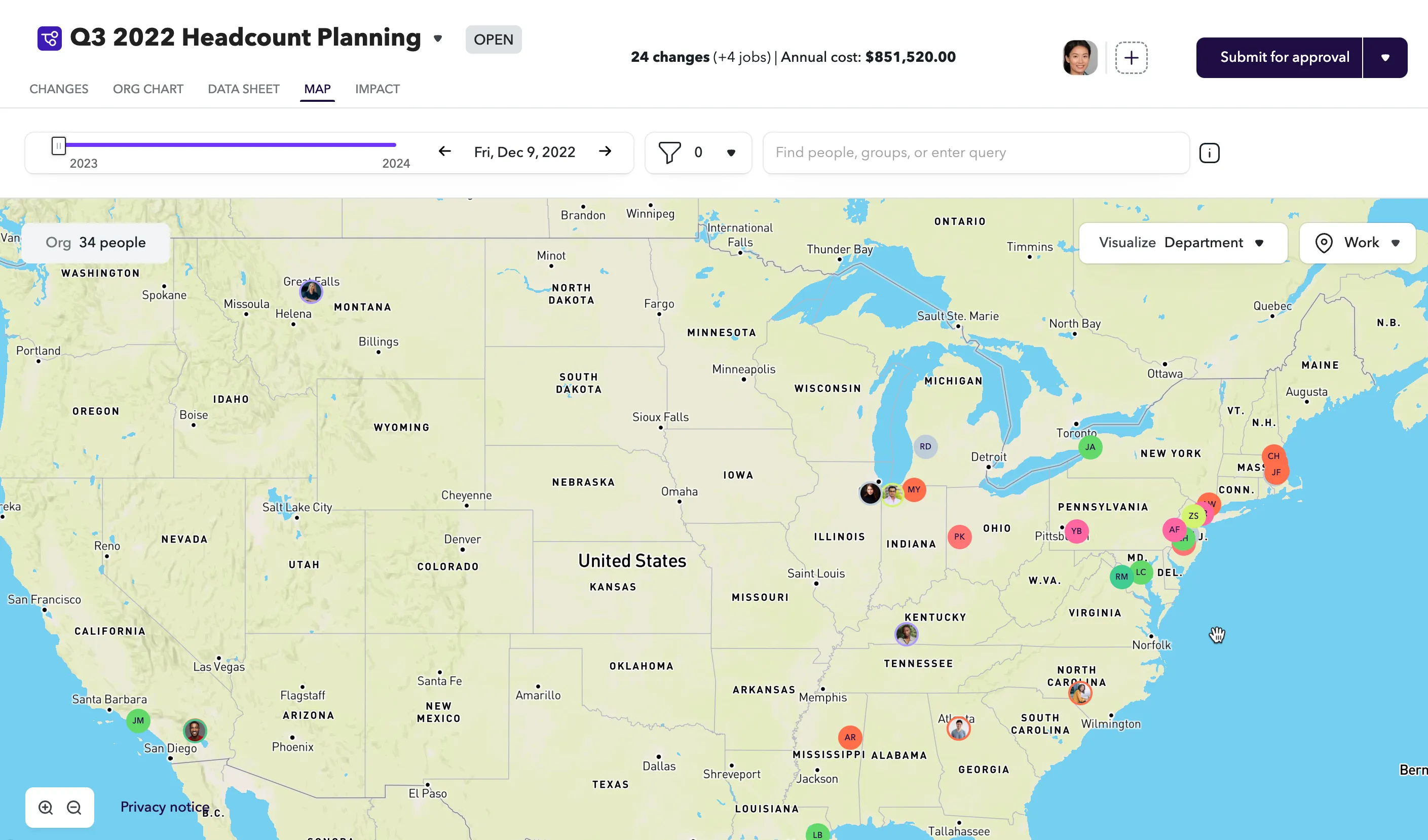Switch to the CHANGES tab
Screen dimensions: 1428x840
[x=59, y=89]
